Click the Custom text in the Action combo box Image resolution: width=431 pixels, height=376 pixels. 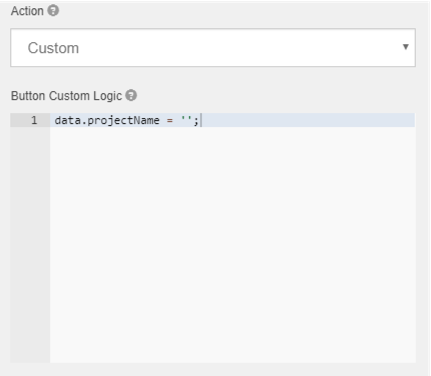click(x=53, y=48)
